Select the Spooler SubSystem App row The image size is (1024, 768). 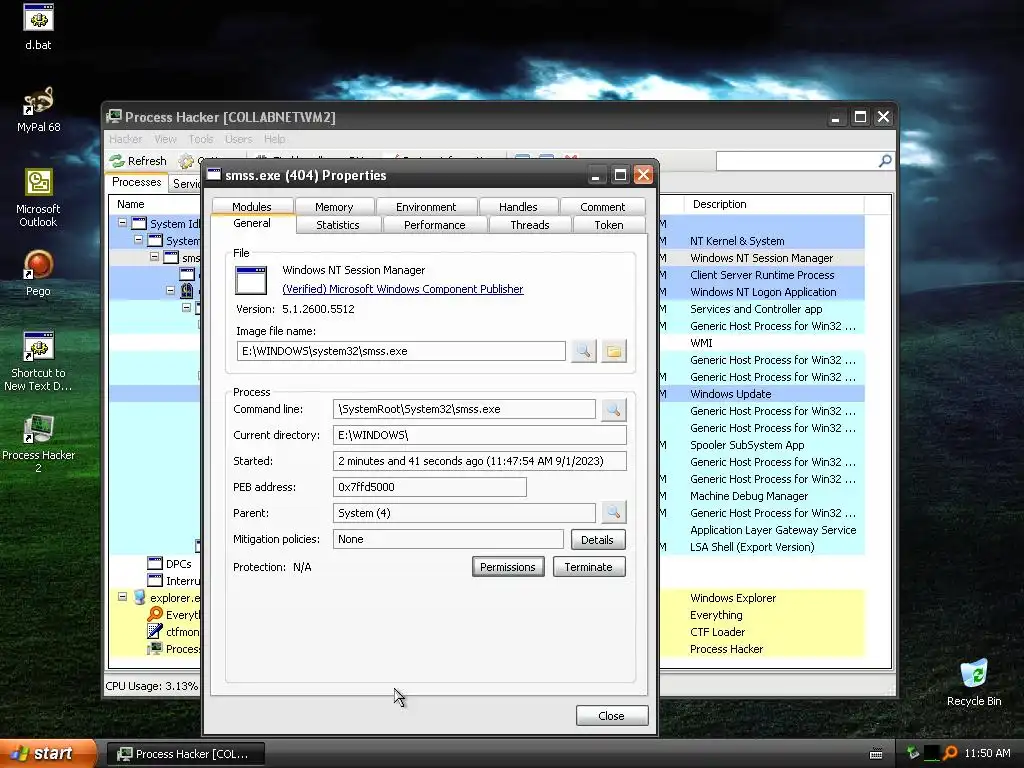(x=761, y=445)
